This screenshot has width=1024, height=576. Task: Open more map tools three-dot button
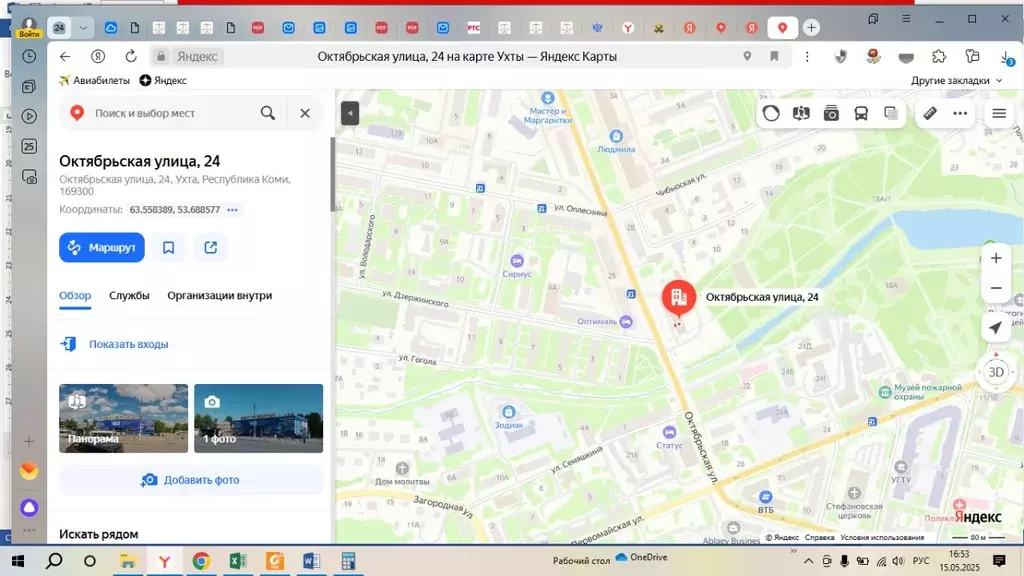coord(960,113)
